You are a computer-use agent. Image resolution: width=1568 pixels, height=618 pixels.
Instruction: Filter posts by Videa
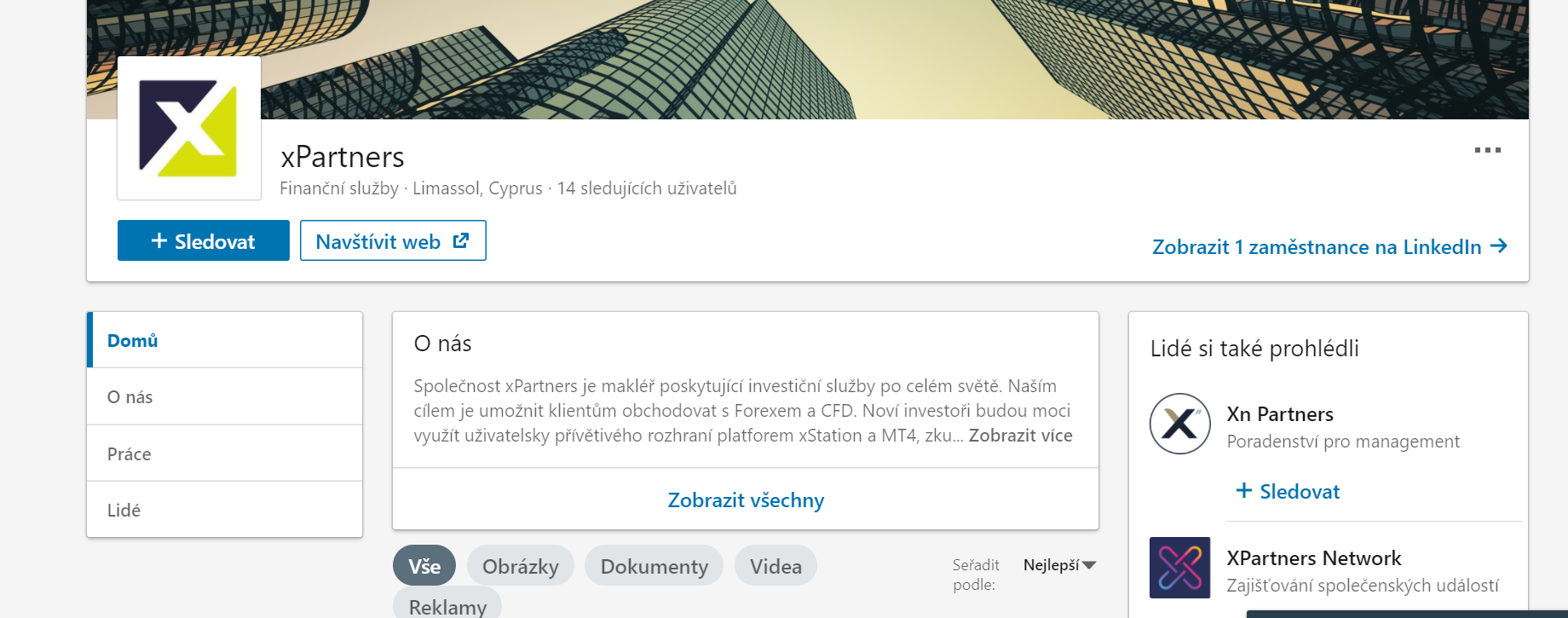click(775, 566)
